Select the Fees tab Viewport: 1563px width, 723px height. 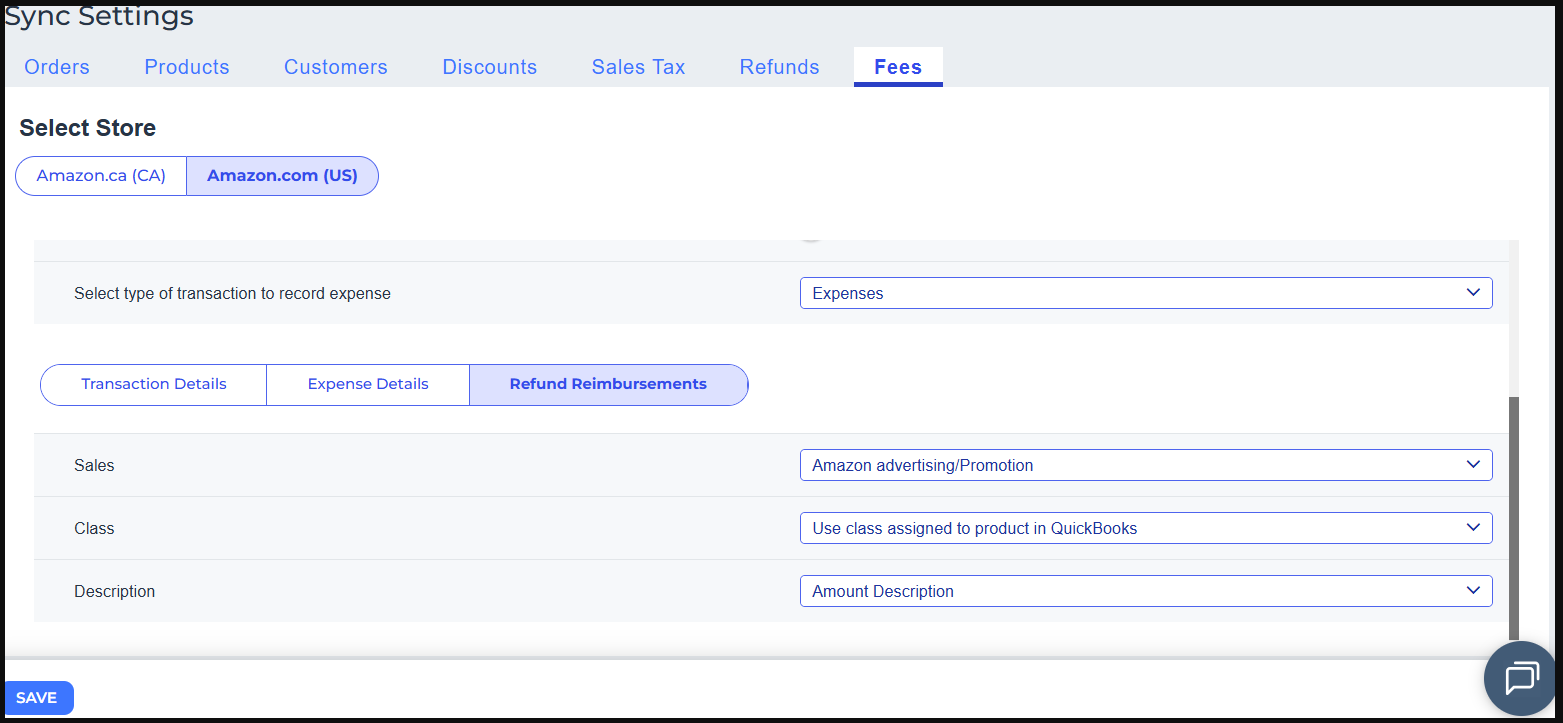pos(898,67)
